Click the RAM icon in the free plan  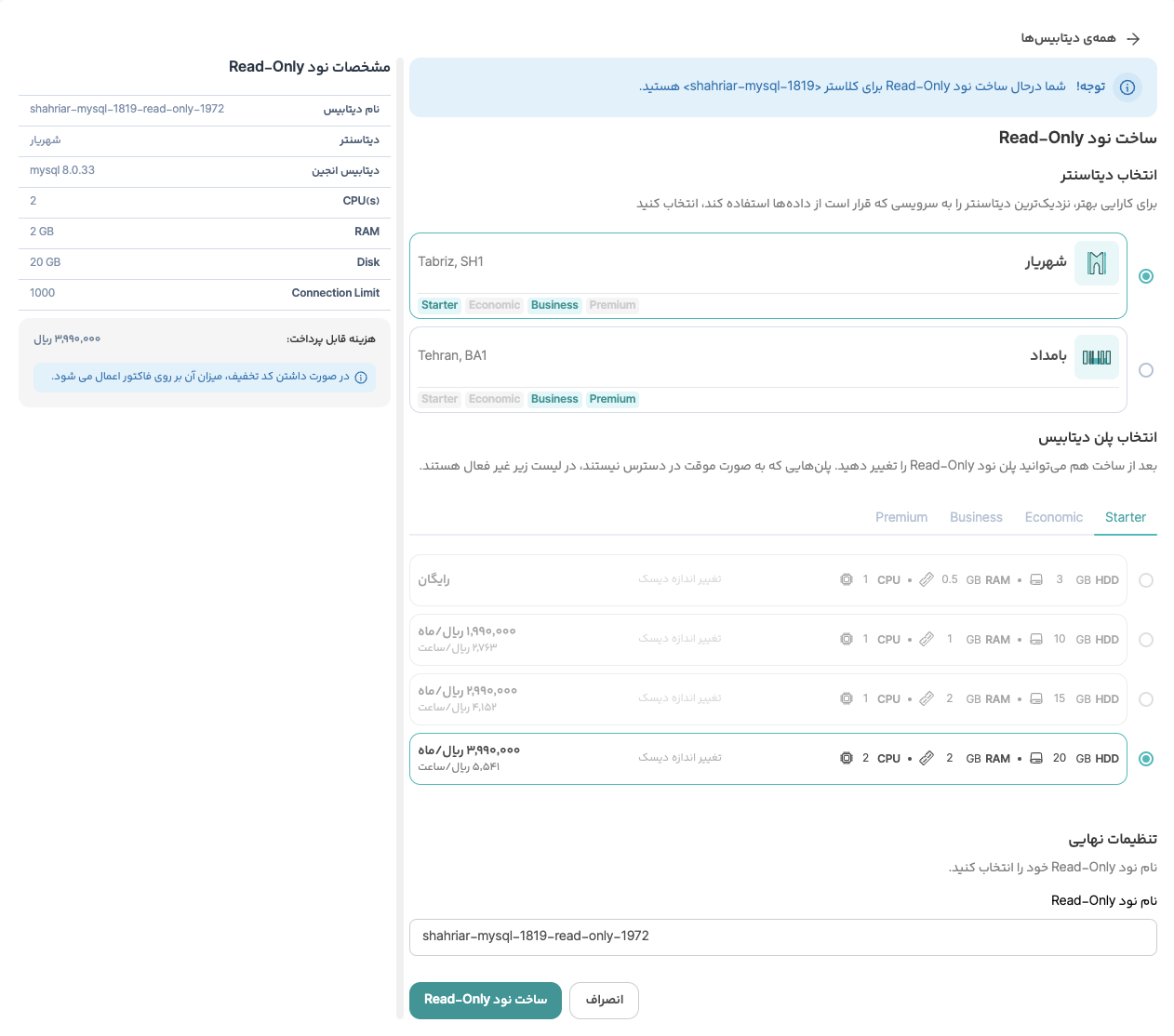(x=927, y=580)
